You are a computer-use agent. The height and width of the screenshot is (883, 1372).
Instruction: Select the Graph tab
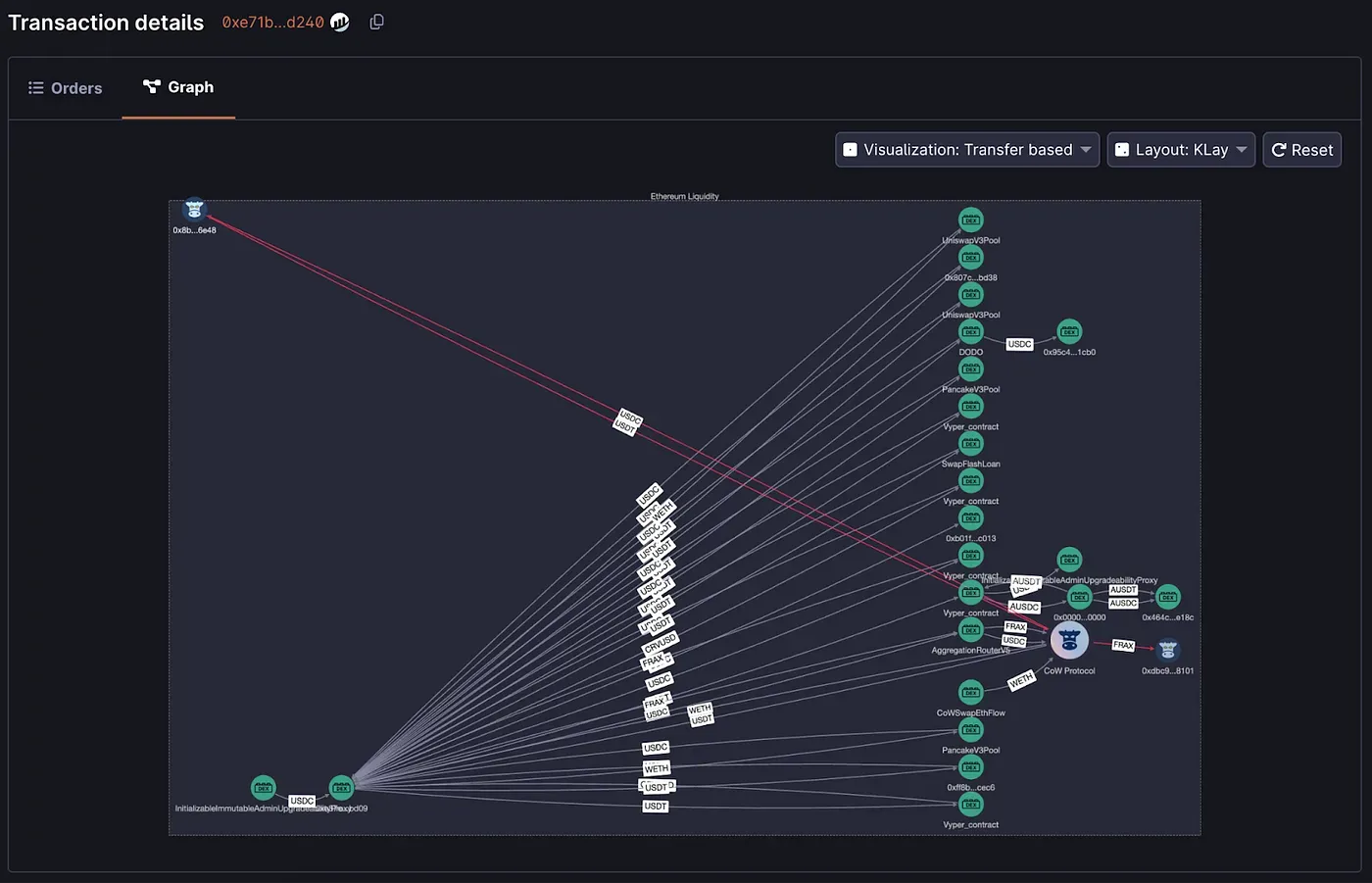(178, 87)
